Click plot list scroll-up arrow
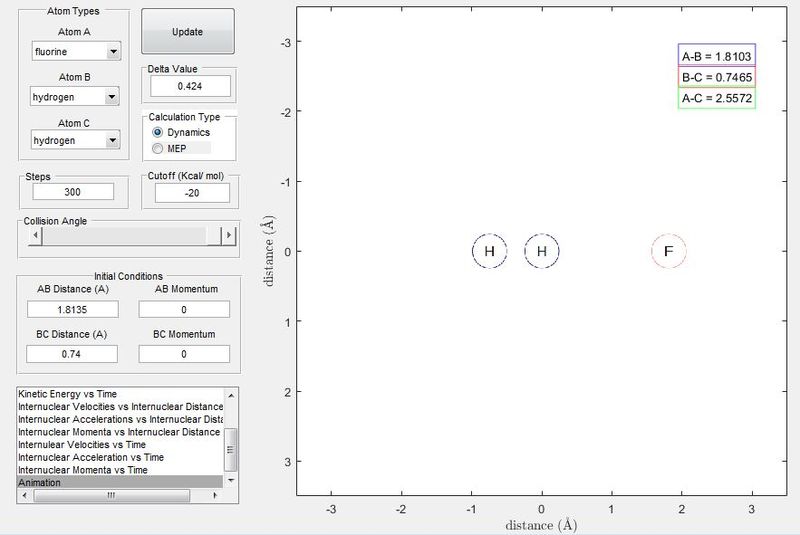 tap(231, 395)
